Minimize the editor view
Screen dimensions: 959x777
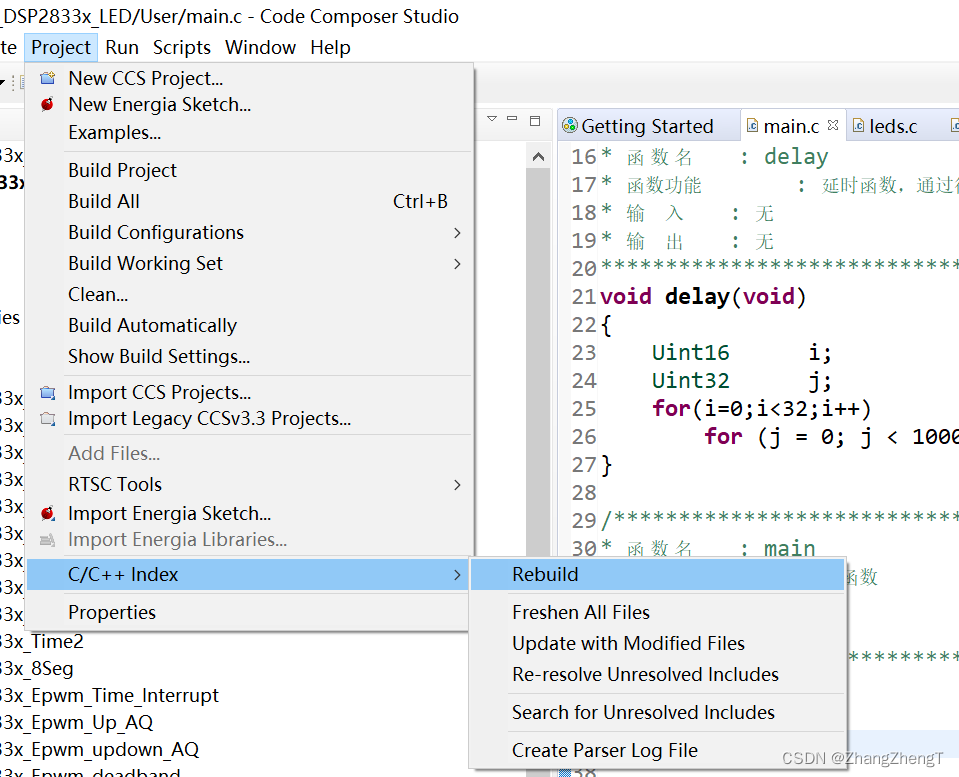[x=512, y=119]
